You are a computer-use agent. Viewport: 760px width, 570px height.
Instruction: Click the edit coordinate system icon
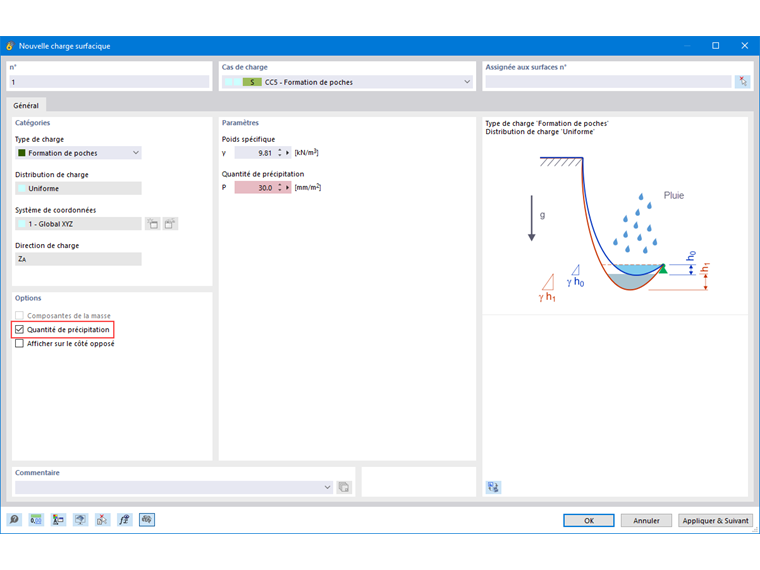[170, 223]
